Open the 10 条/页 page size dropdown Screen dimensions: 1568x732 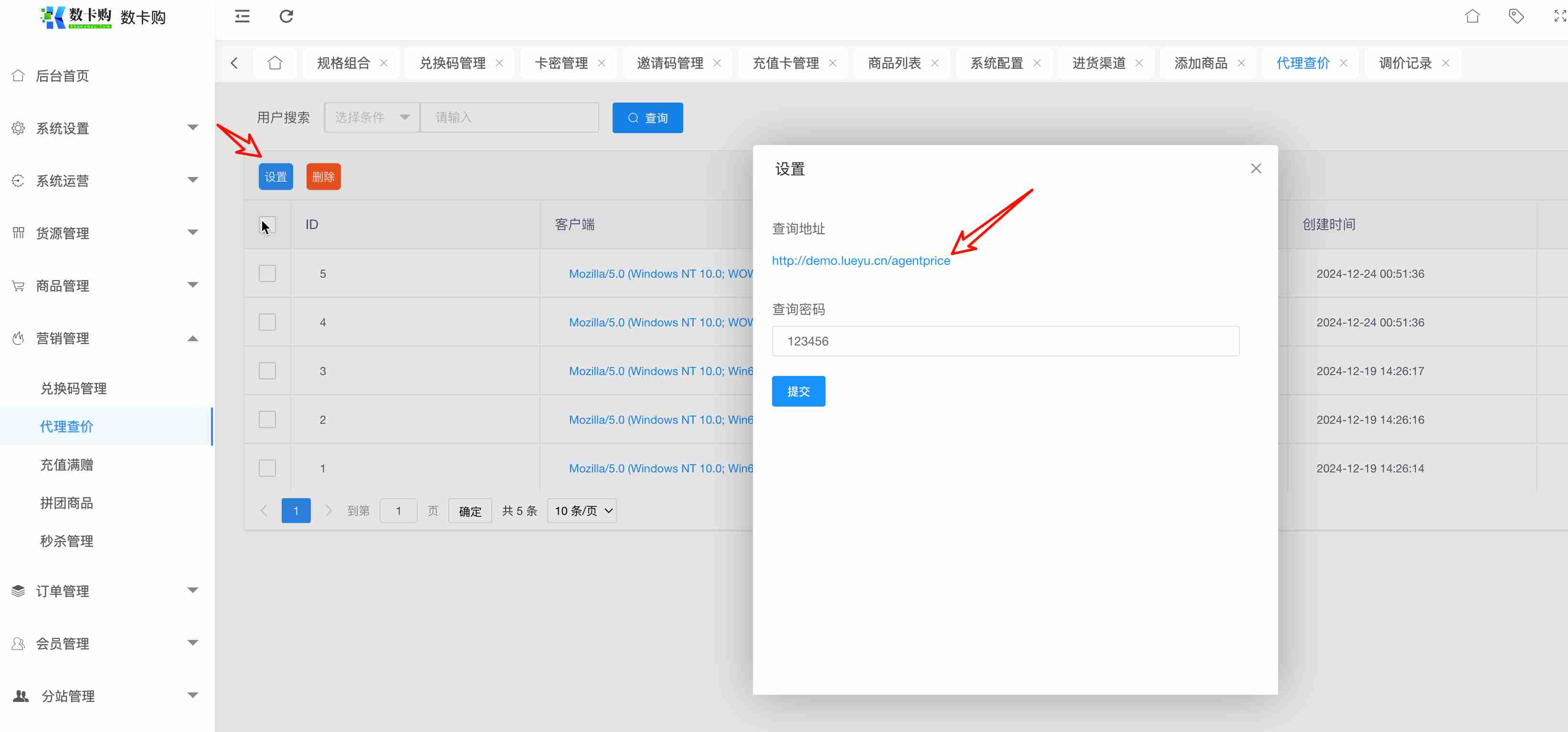click(582, 511)
